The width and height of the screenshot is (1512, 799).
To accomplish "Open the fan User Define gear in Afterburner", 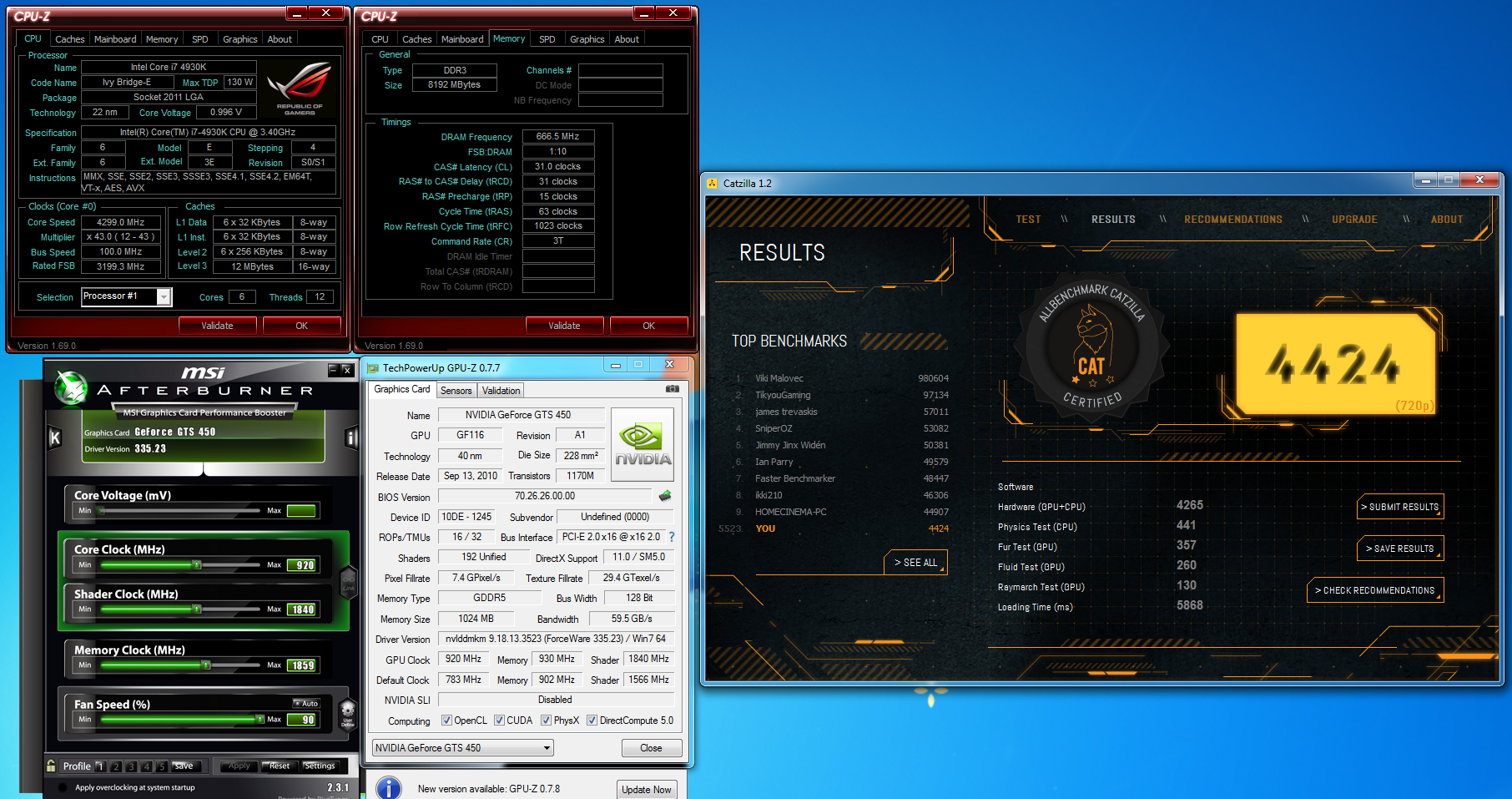I will pos(348,715).
